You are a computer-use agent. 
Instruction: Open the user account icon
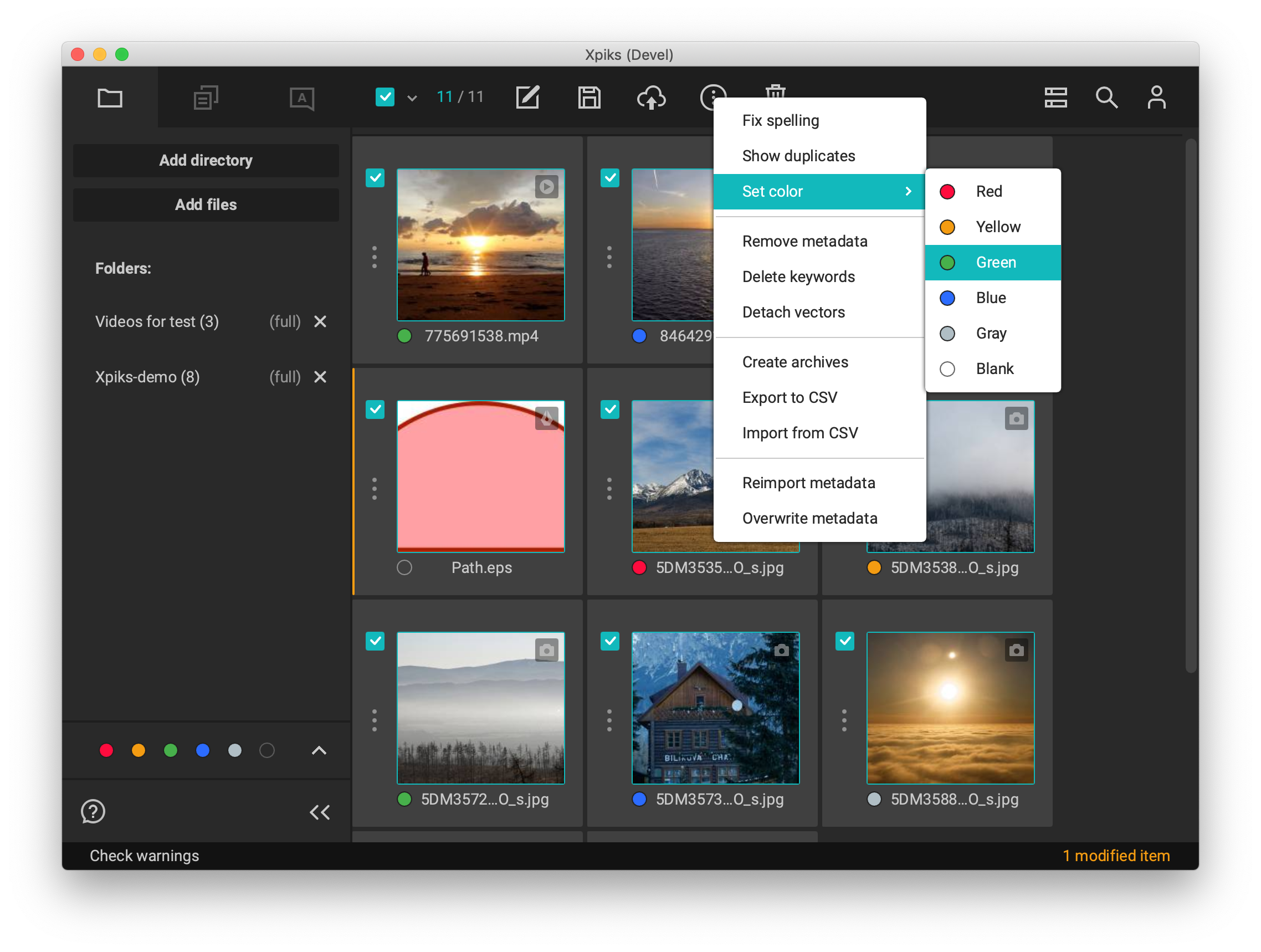(1156, 98)
